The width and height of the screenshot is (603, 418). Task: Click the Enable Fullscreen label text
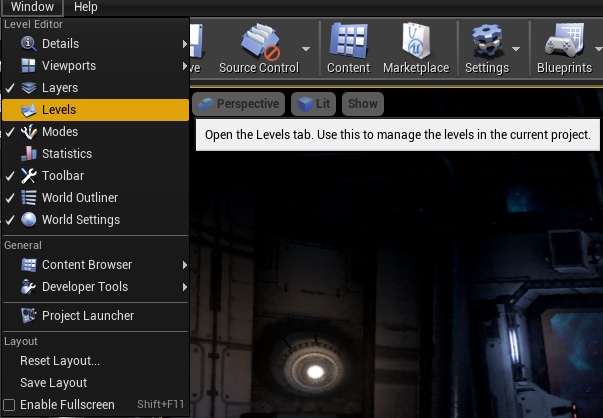(x=67, y=405)
